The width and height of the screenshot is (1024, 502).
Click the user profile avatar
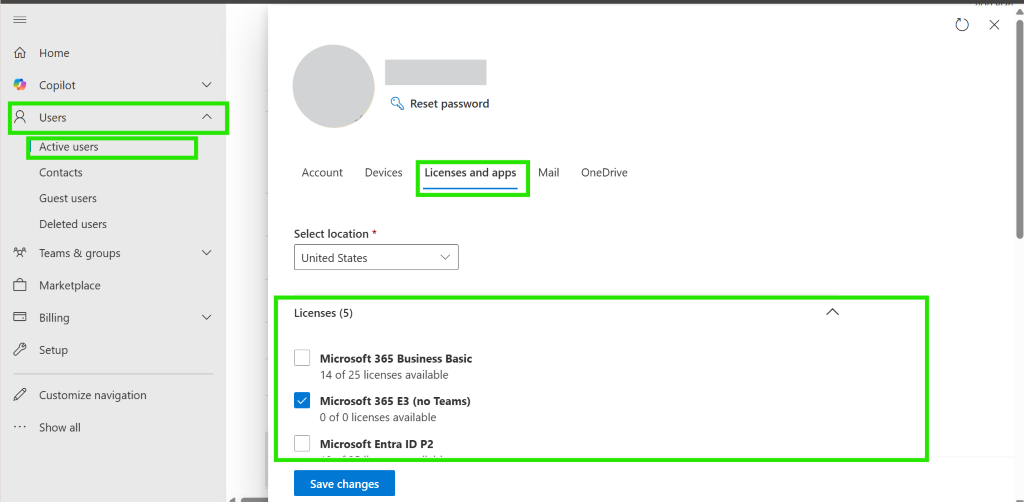click(333, 86)
